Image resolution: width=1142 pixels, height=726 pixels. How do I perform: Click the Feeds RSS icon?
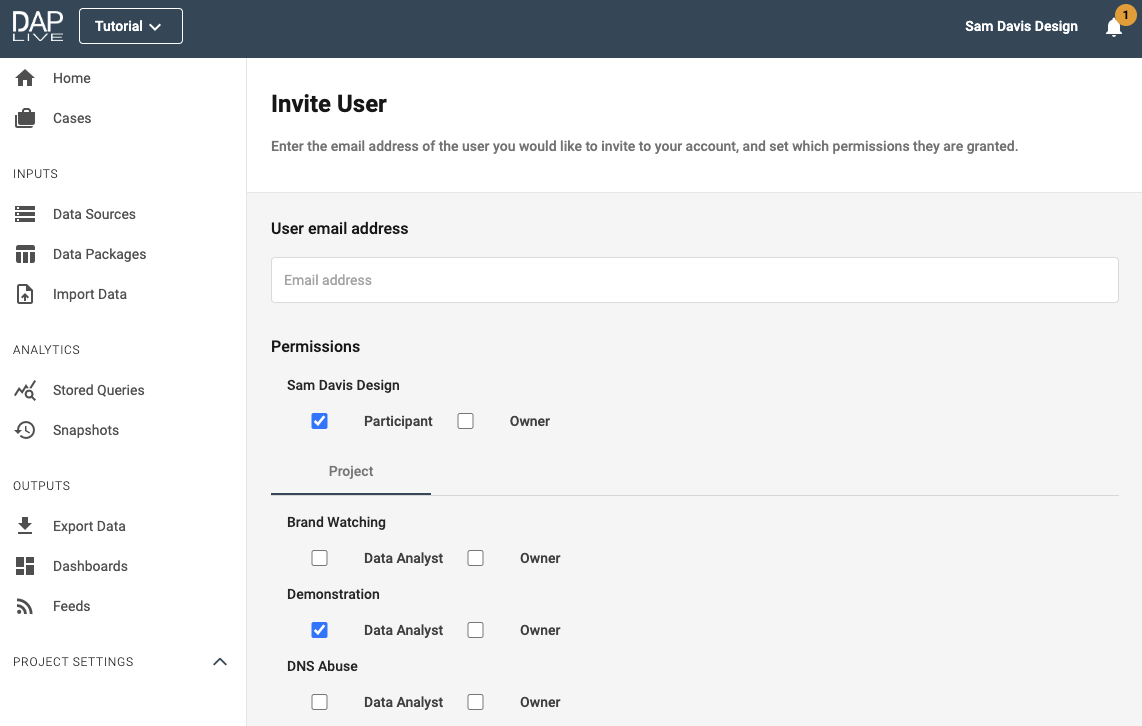click(x=25, y=606)
